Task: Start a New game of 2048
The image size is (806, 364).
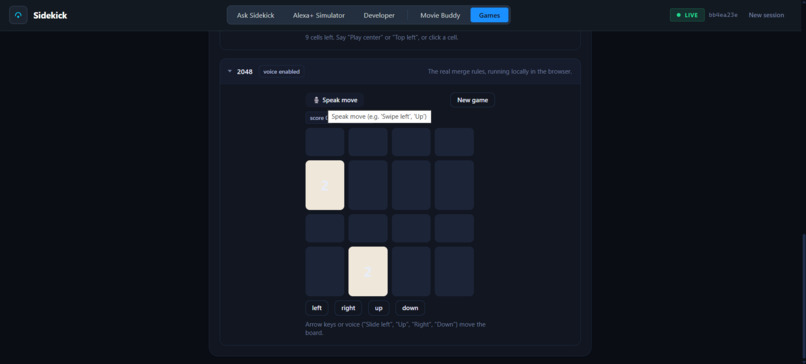Action: pyautogui.click(x=472, y=100)
